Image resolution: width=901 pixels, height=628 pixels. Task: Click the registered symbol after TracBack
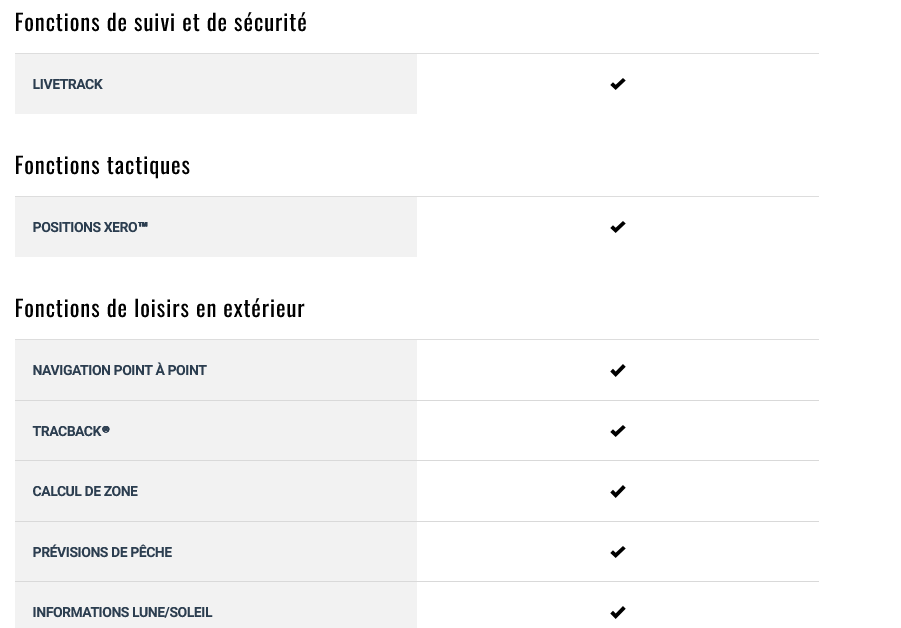[106, 429]
